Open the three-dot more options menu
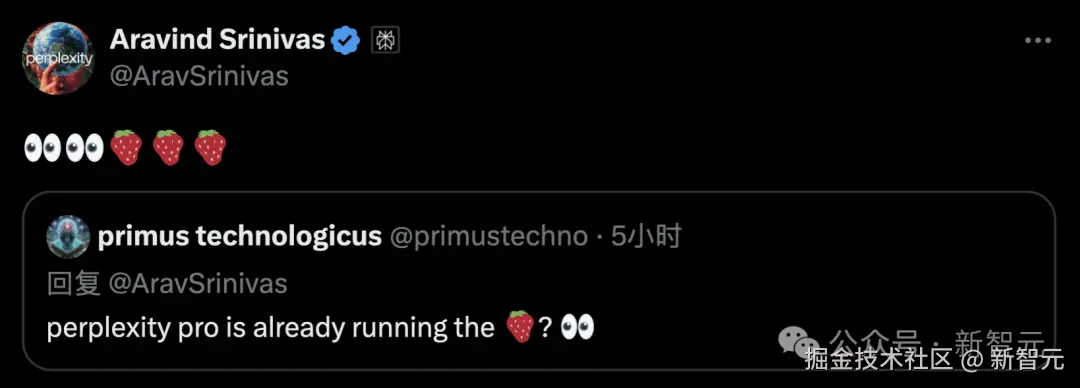 click(x=1038, y=41)
